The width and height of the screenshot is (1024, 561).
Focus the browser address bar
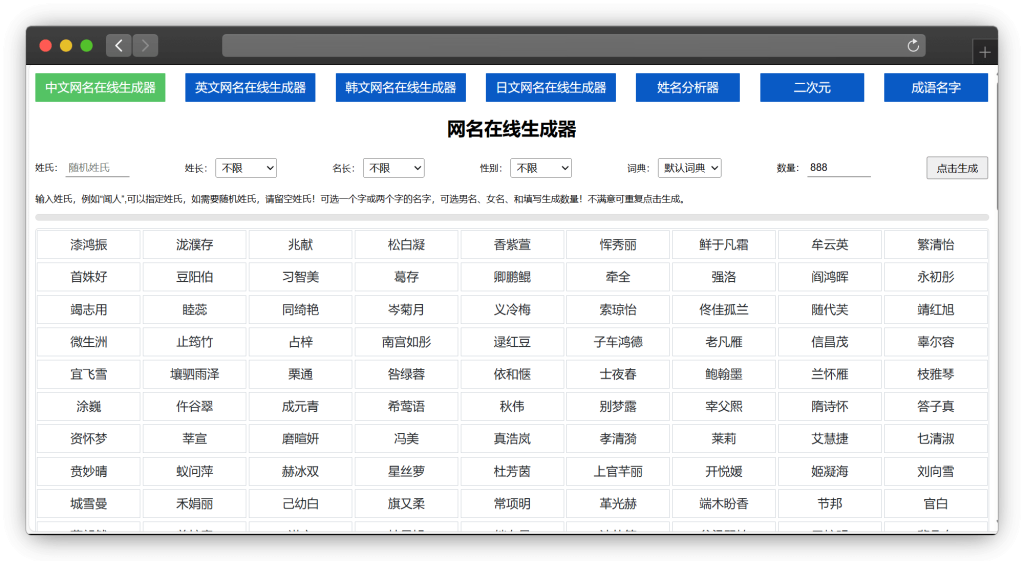point(573,45)
